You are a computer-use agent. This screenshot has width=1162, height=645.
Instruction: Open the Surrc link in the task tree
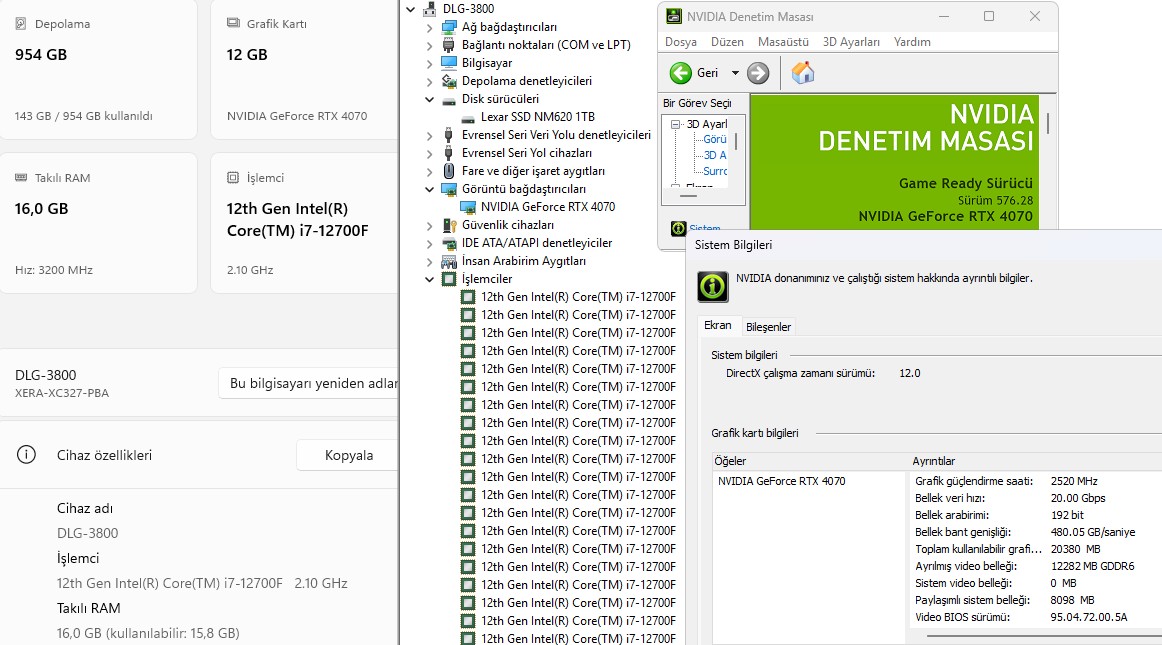click(x=715, y=171)
